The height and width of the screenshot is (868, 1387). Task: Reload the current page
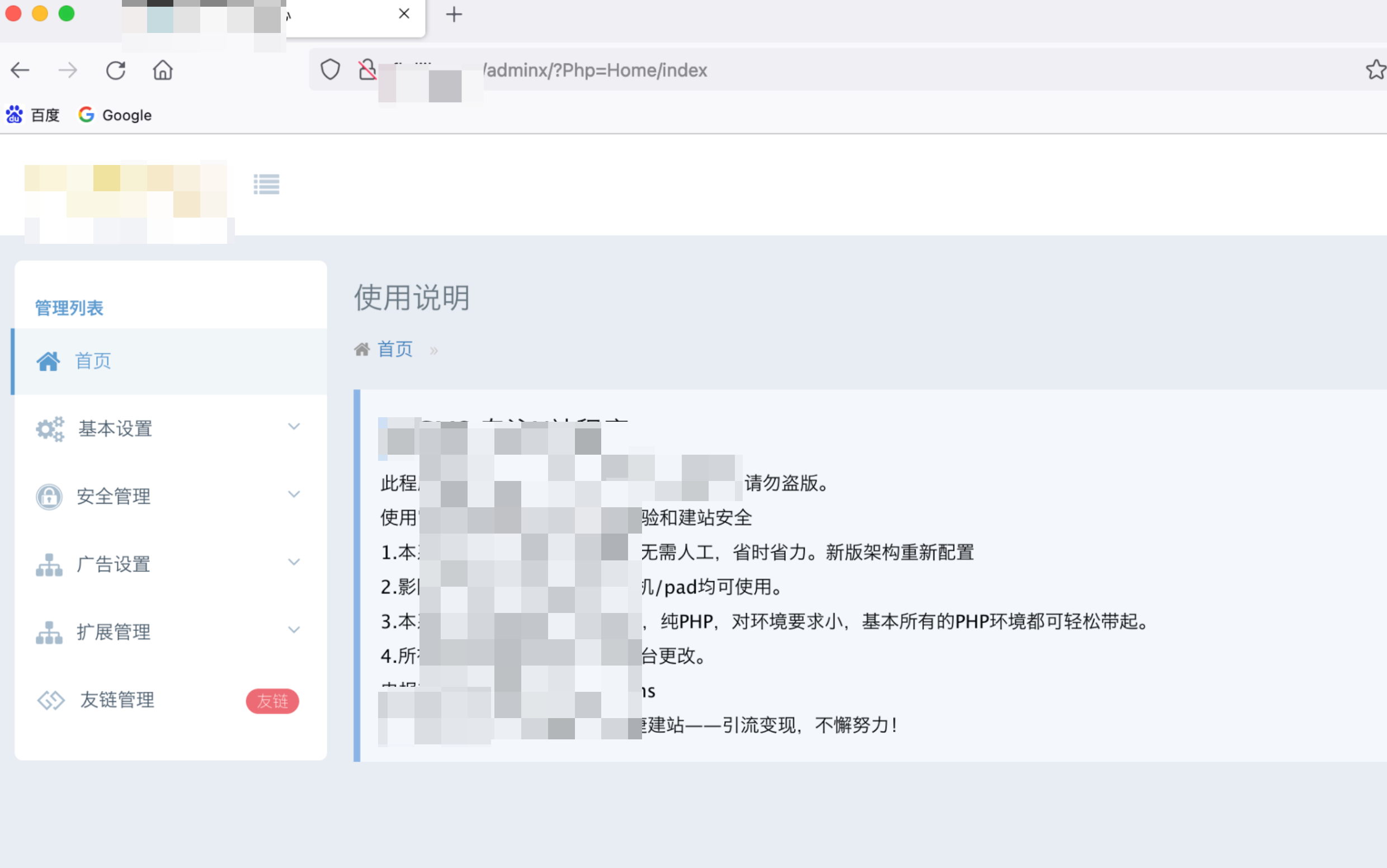pos(115,70)
